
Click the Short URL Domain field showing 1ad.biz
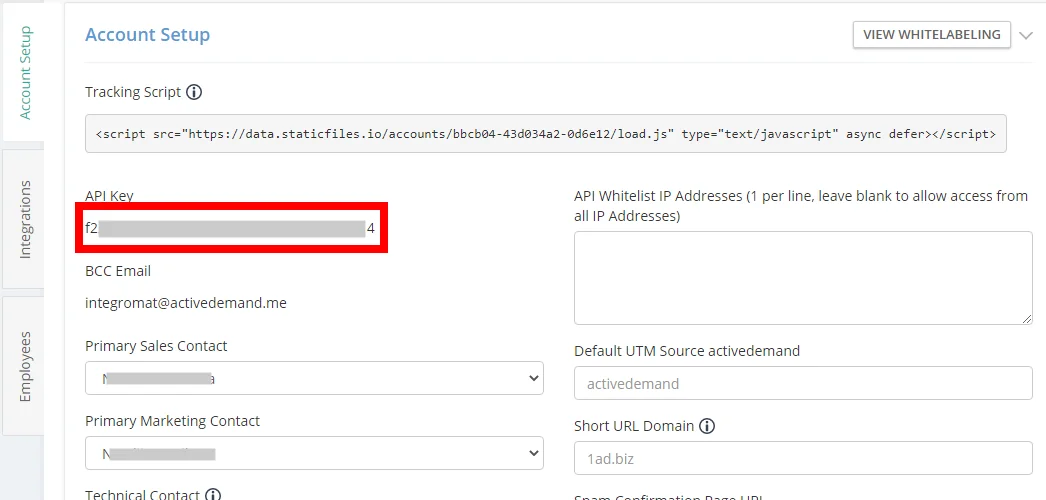point(803,458)
